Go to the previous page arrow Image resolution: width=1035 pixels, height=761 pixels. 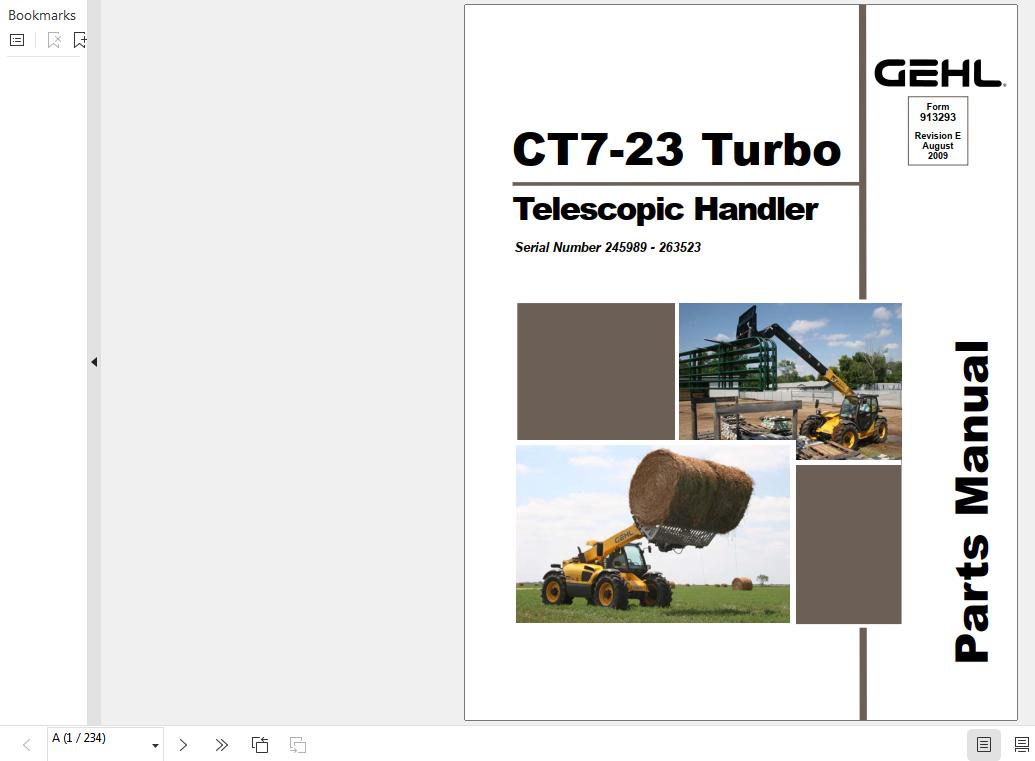(x=26, y=745)
